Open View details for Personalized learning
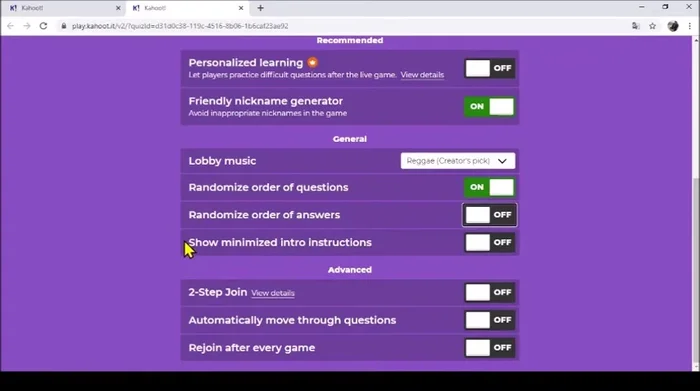The height and width of the screenshot is (391, 700). tap(422, 75)
